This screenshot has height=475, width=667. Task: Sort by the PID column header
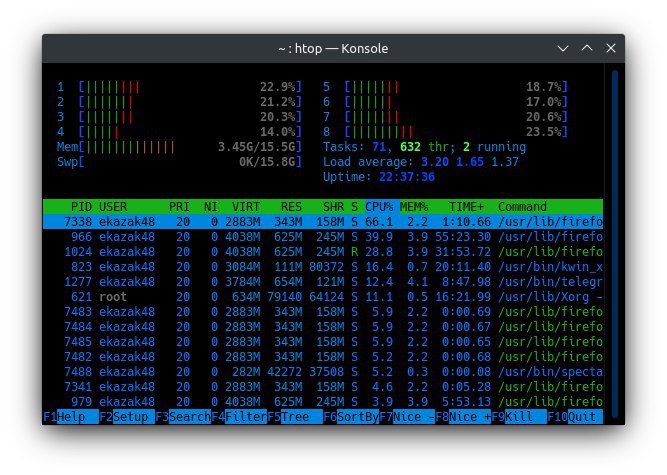click(81, 207)
